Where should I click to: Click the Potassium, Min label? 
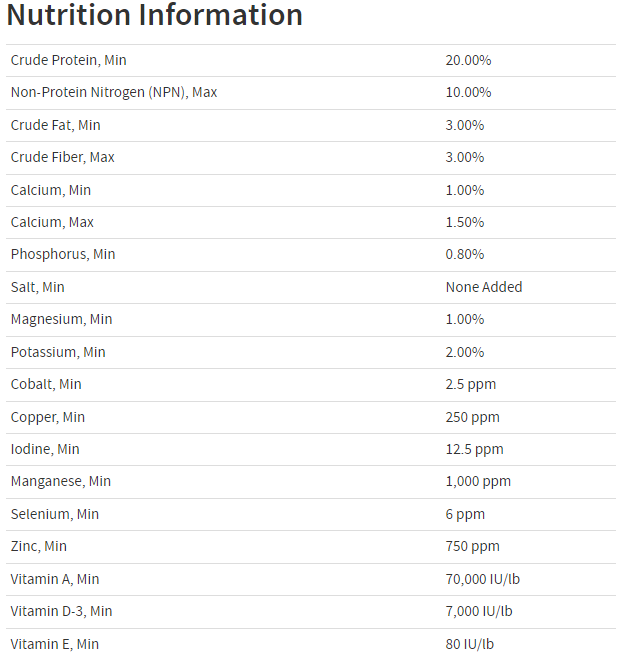(x=58, y=352)
